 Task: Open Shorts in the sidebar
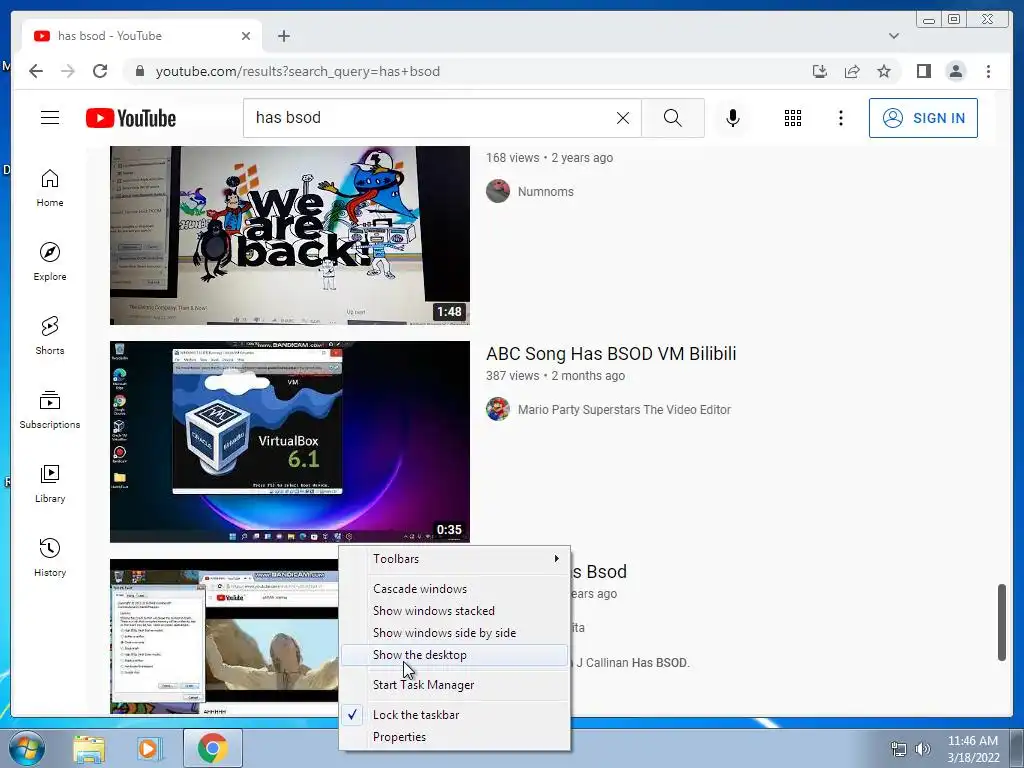[x=50, y=336]
